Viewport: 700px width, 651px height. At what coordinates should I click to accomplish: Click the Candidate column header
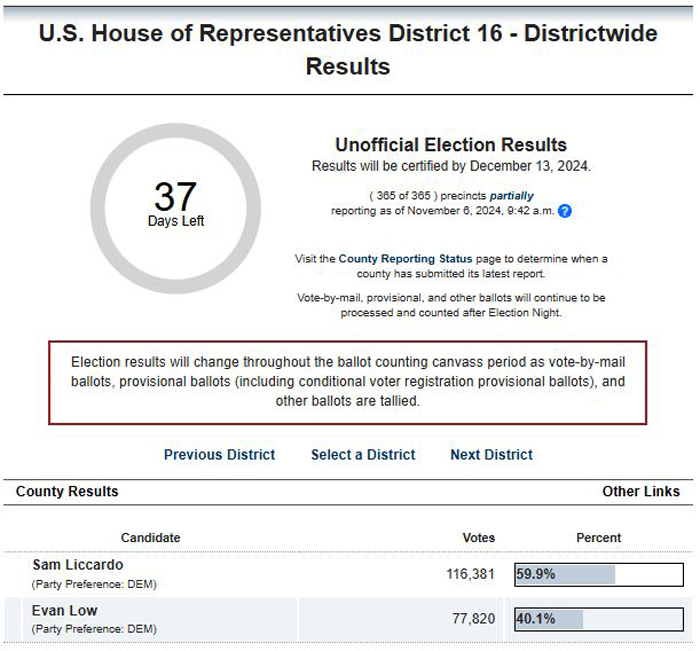click(150, 538)
